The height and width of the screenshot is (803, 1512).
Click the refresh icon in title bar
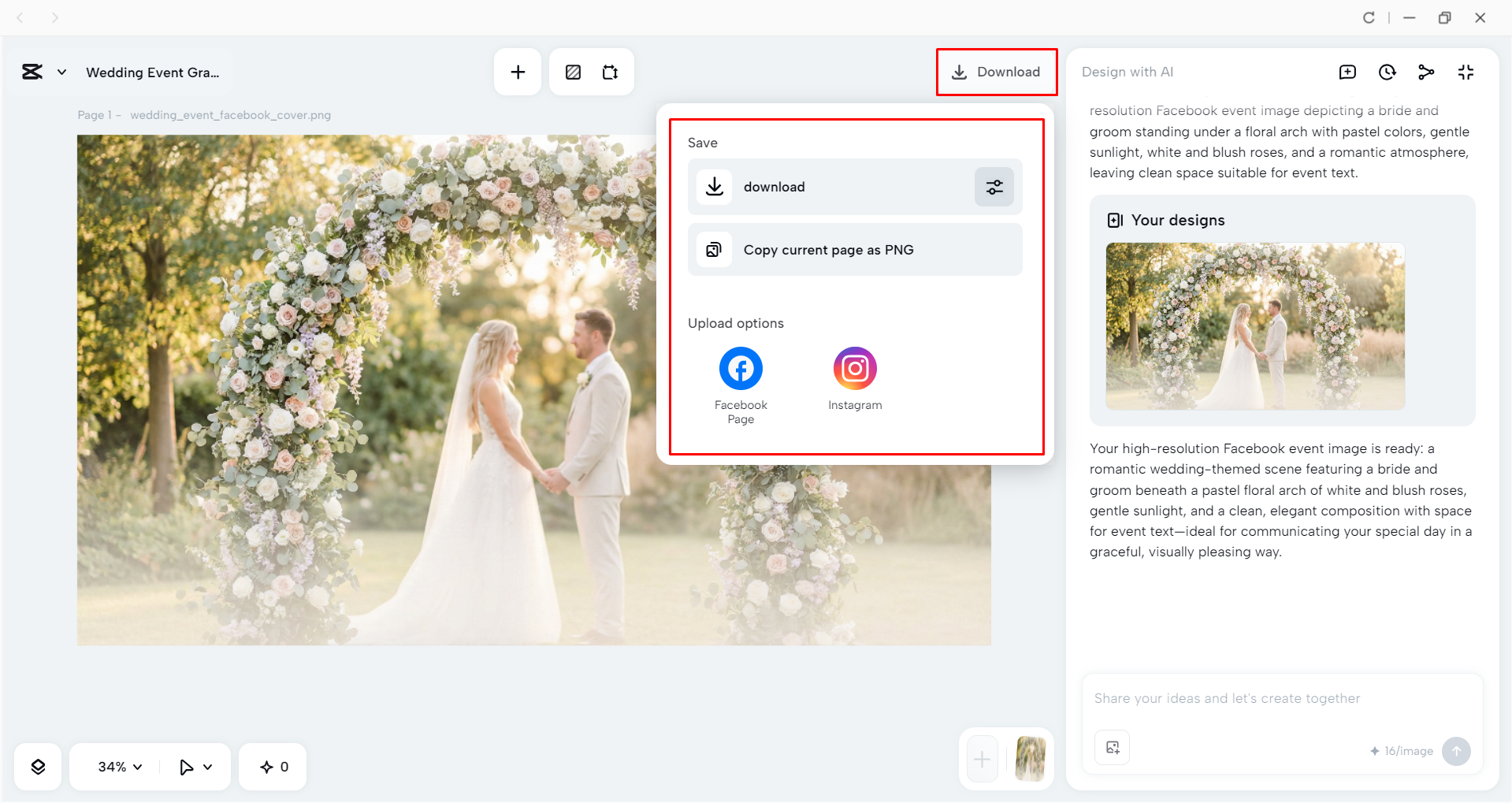coord(1369,17)
